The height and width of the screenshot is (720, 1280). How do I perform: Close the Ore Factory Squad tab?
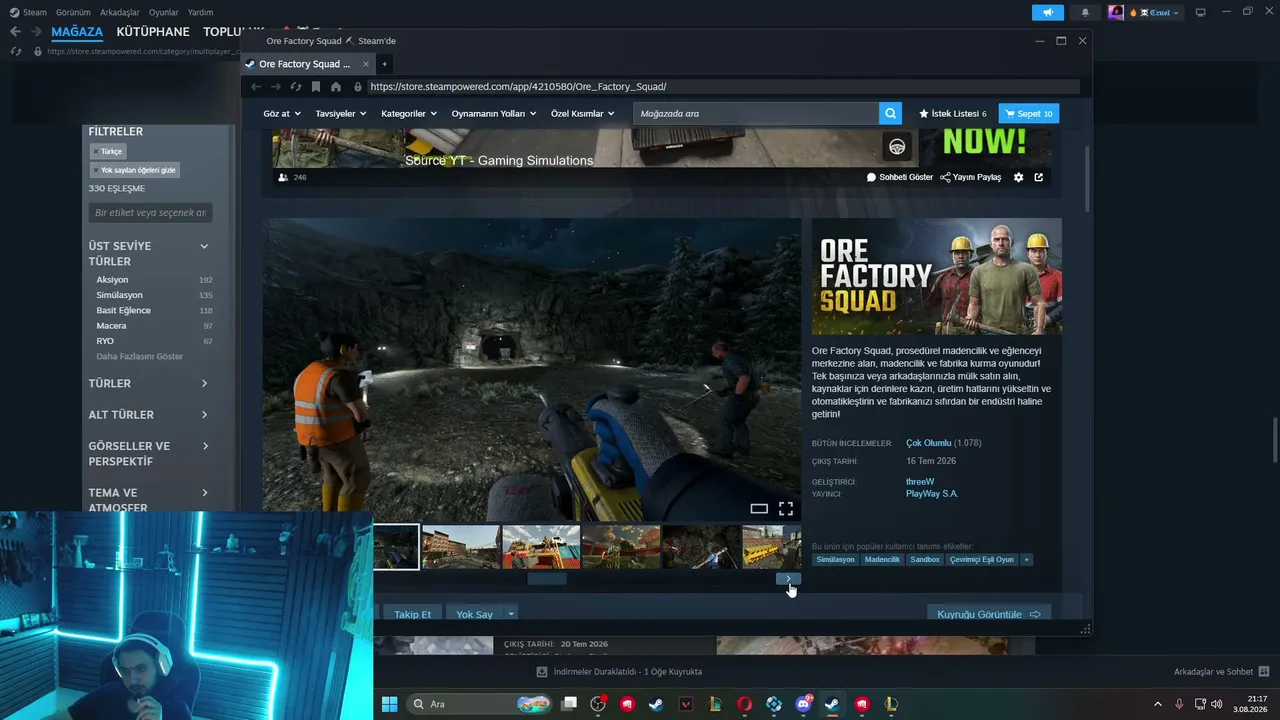pyautogui.click(x=366, y=64)
